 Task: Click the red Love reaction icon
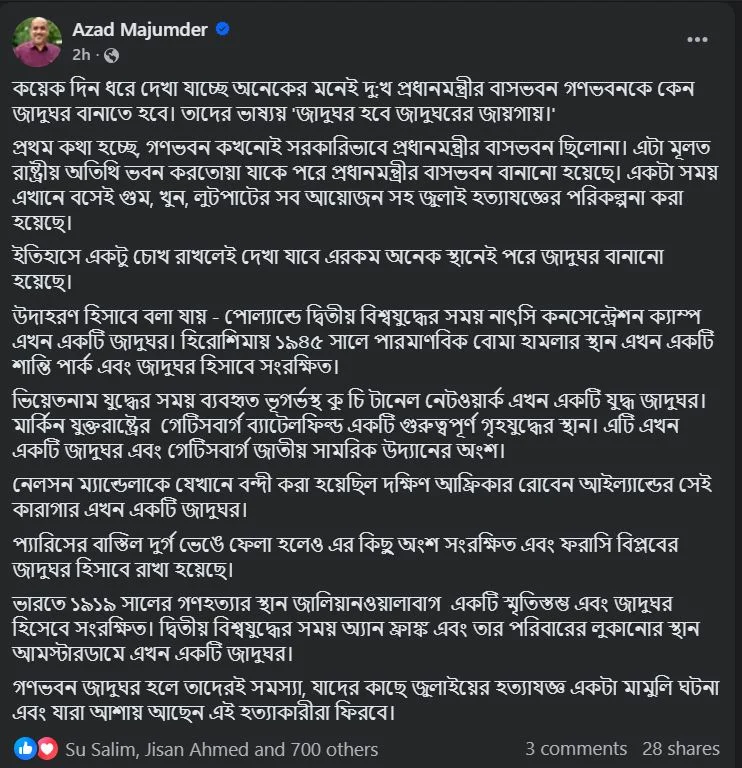[x=43, y=748]
